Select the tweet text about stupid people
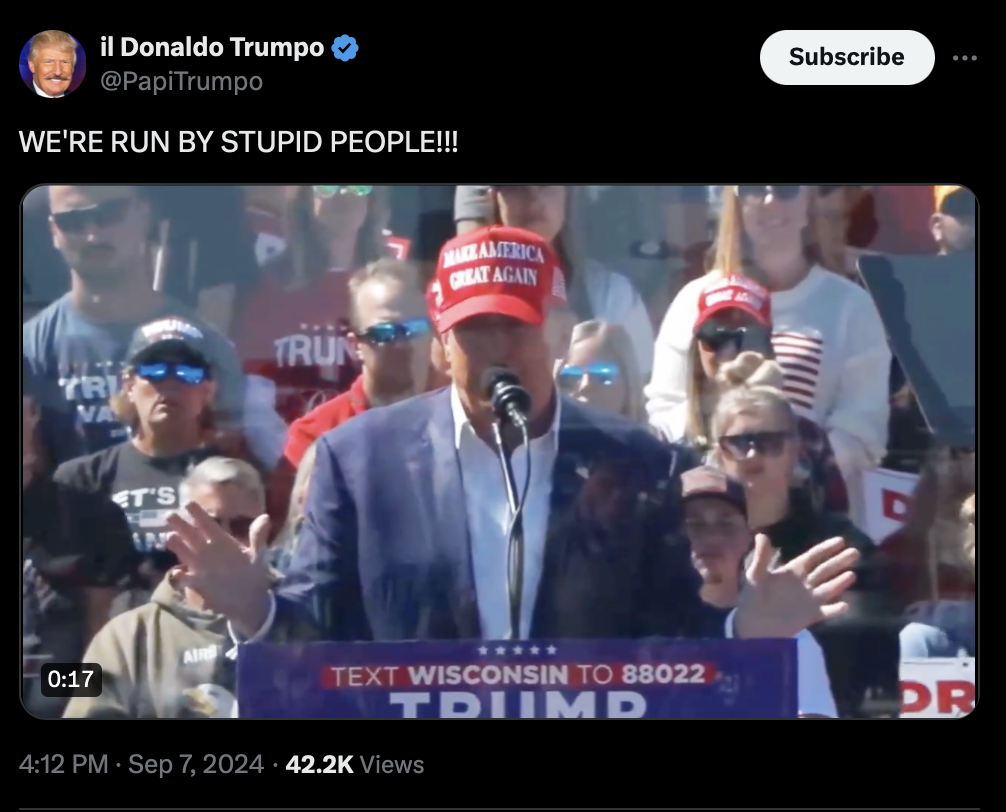This screenshot has width=1006, height=812. coord(239,142)
